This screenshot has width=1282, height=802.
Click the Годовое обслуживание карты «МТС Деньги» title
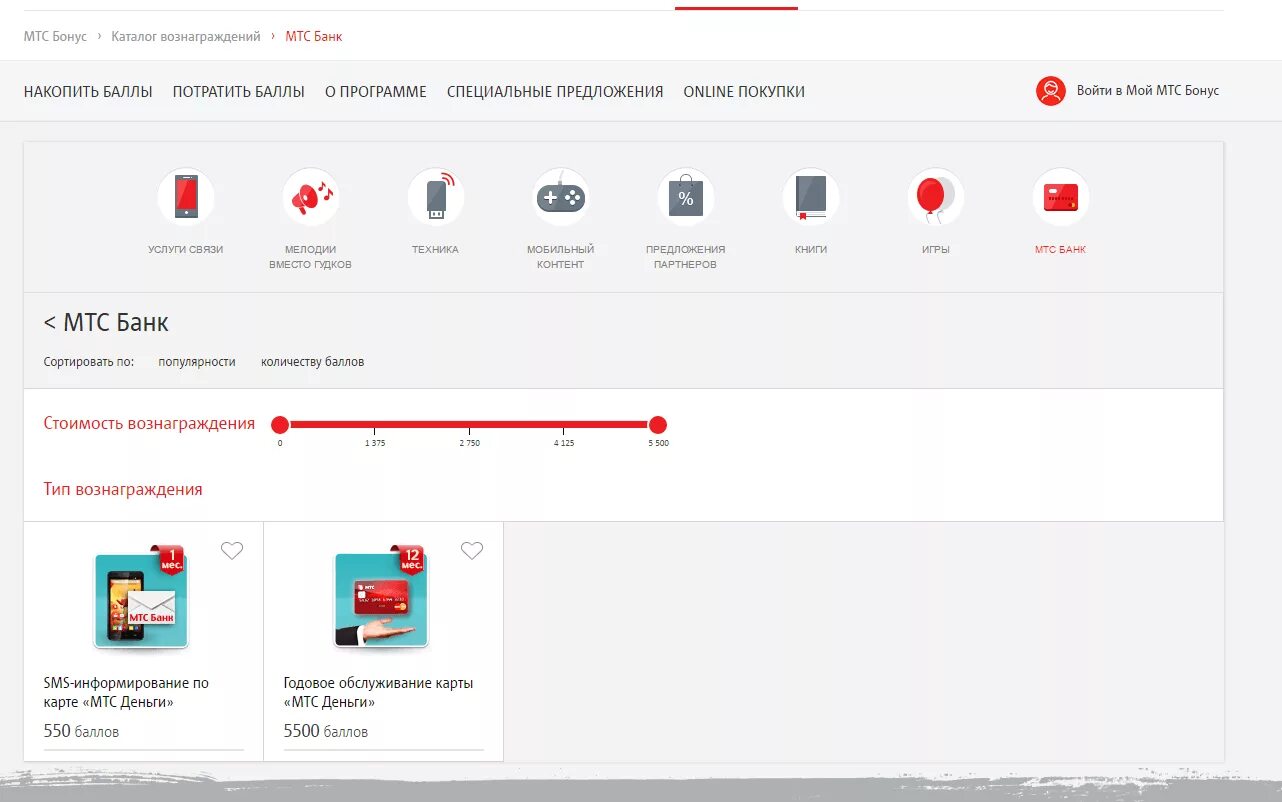pos(378,693)
